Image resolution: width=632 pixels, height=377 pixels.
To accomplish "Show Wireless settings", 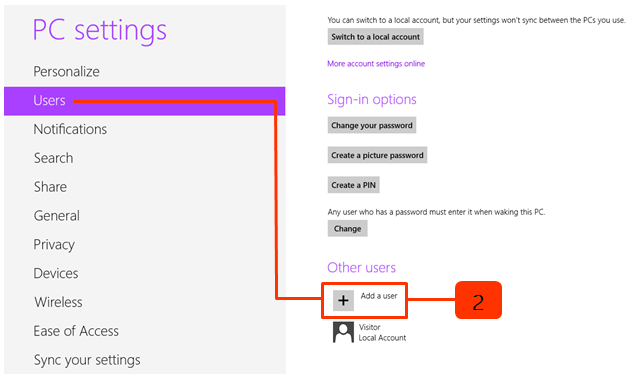I will coord(58,302).
